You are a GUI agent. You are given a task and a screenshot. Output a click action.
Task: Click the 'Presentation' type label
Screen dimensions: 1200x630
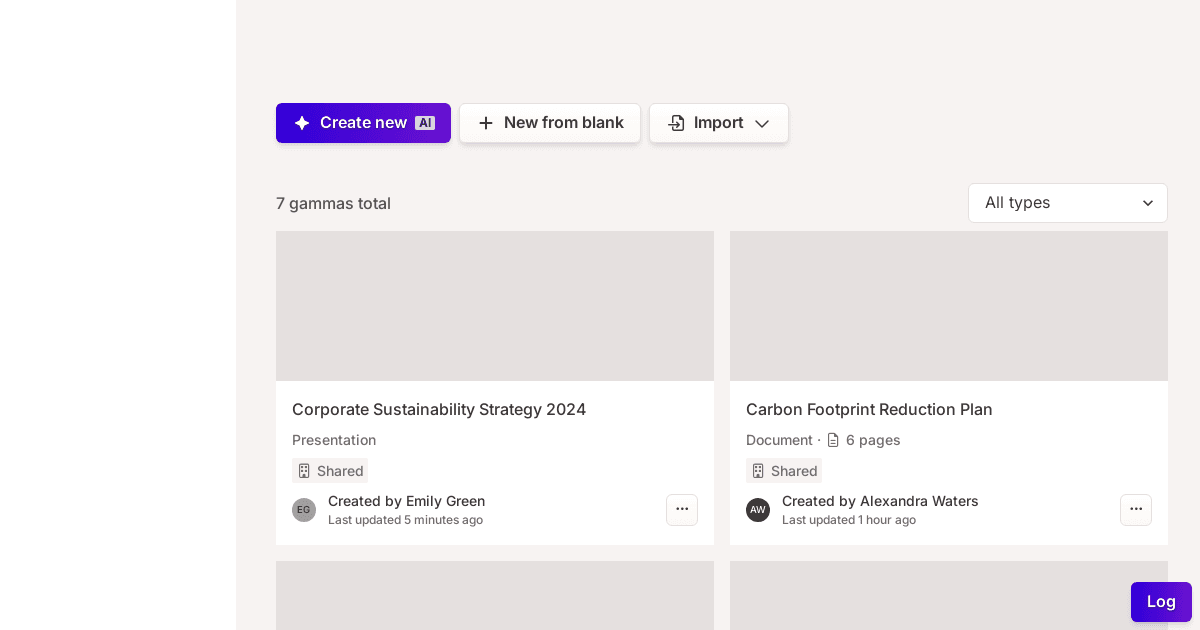pos(334,440)
